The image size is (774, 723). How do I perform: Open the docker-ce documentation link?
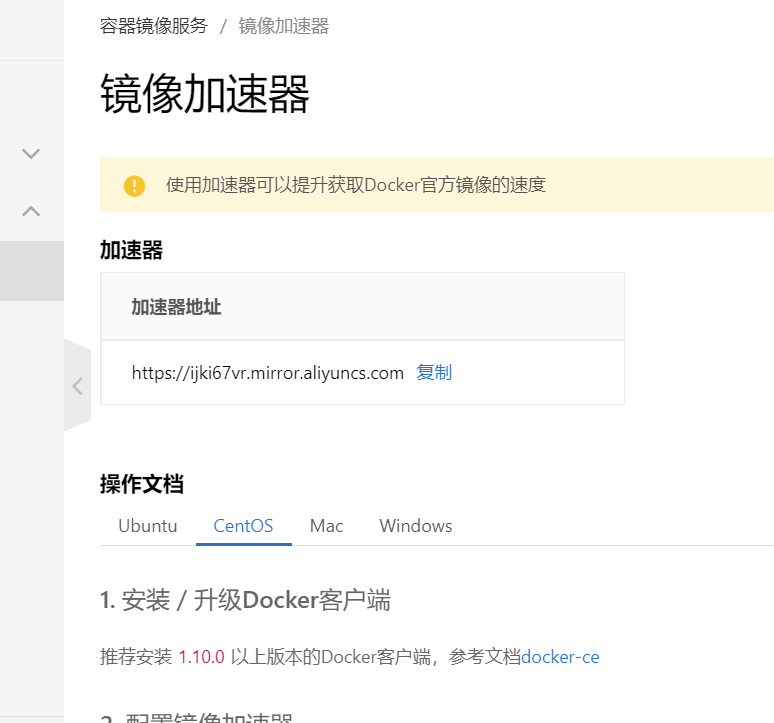(x=560, y=657)
